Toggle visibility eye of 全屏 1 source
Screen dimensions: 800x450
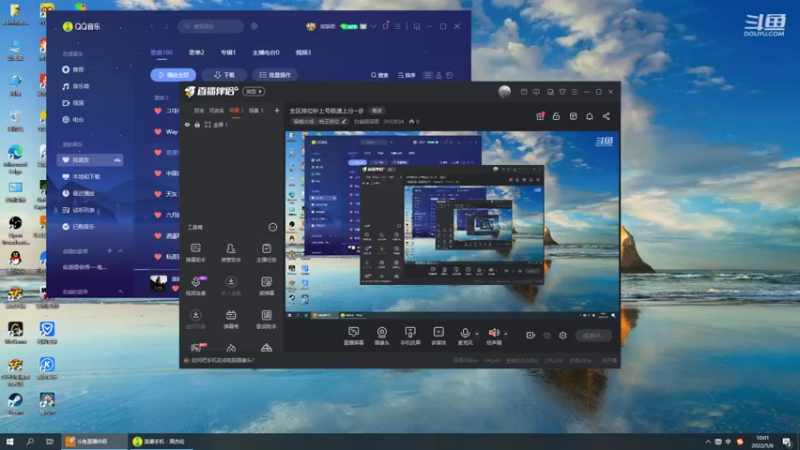point(187,124)
